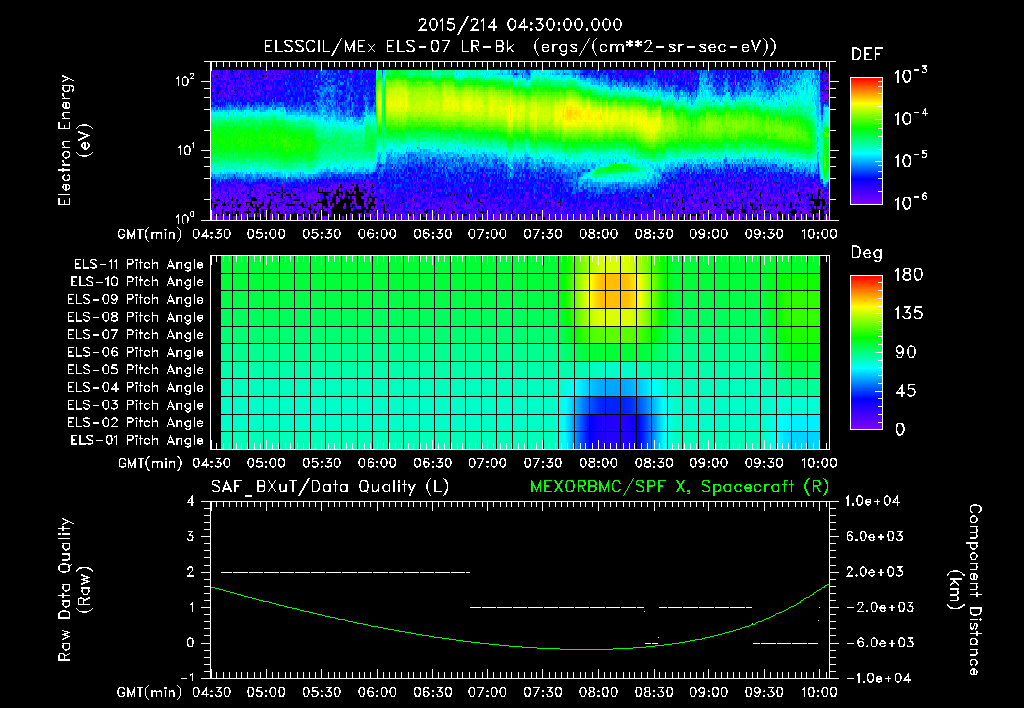Click the Raw Data Quality (Raw) axis label
This screenshot has width=1024, height=708.
pos(74,590)
